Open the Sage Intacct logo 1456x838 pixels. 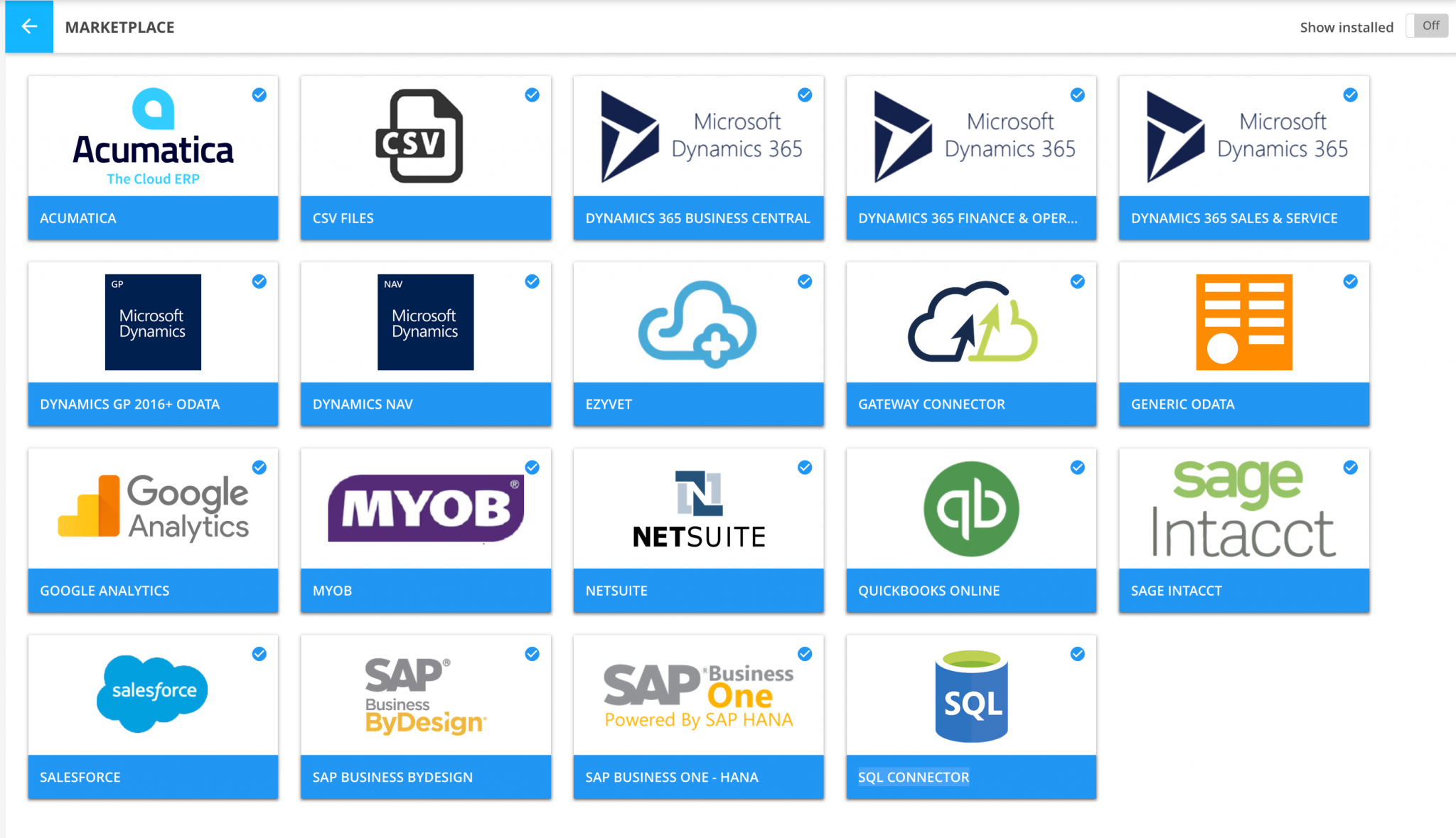tap(1243, 507)
